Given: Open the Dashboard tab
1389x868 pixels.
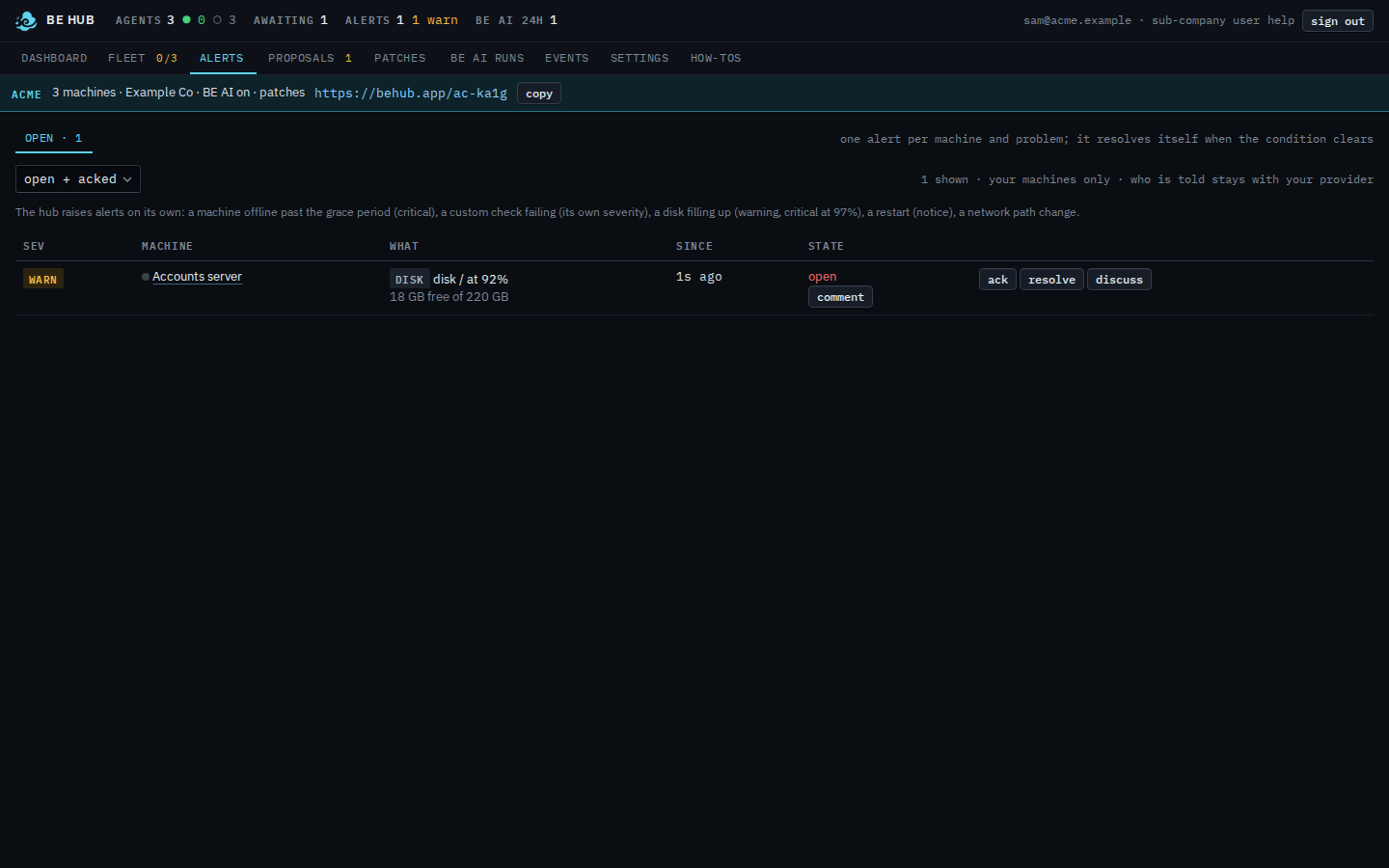Looking at the screenshot, I should pos(54,58).
